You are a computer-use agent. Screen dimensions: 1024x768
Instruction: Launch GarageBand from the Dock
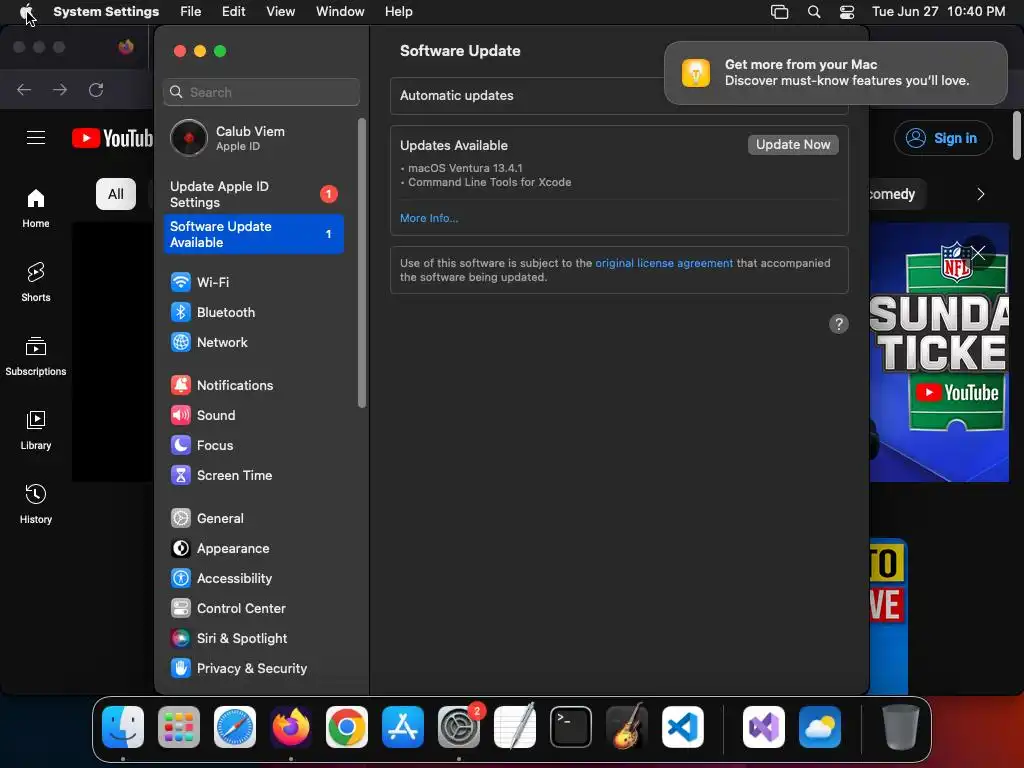tap(627, 727)
